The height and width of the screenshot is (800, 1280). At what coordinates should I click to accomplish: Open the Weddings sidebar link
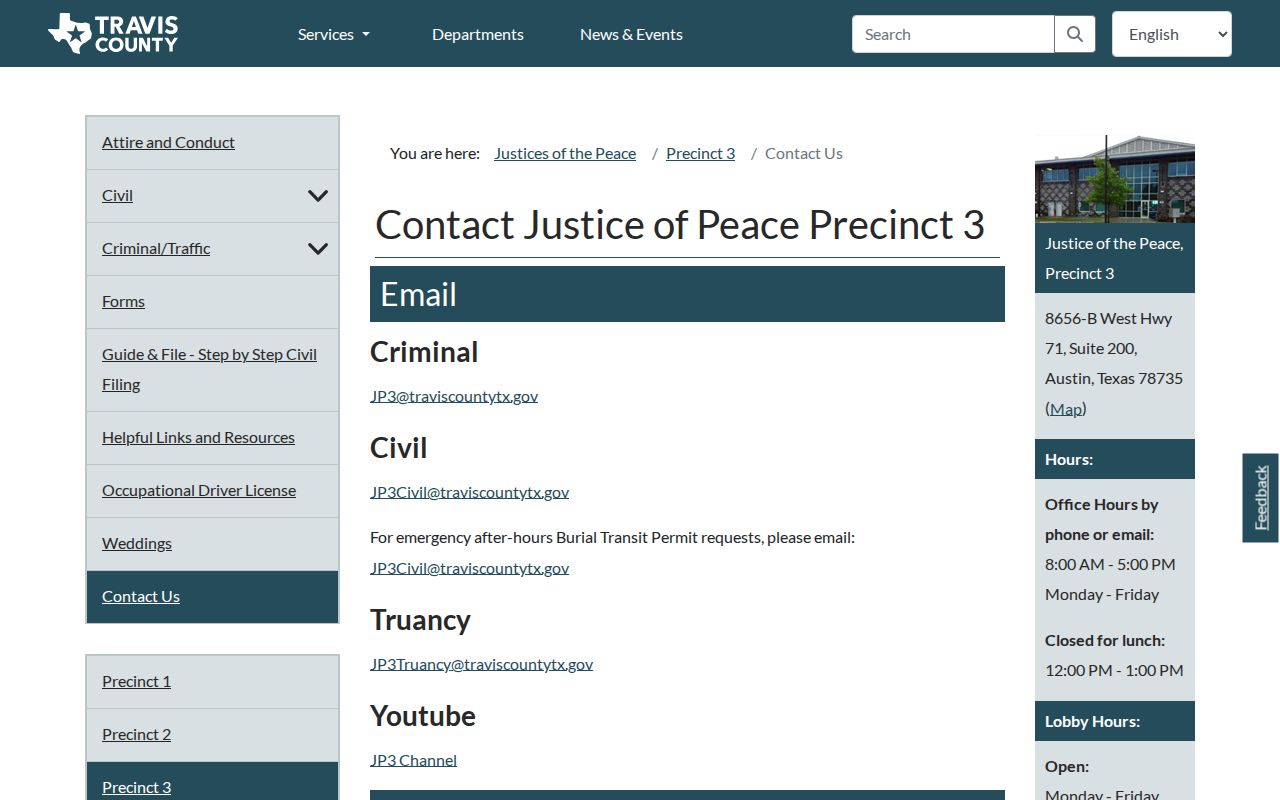tap(137, 543)
